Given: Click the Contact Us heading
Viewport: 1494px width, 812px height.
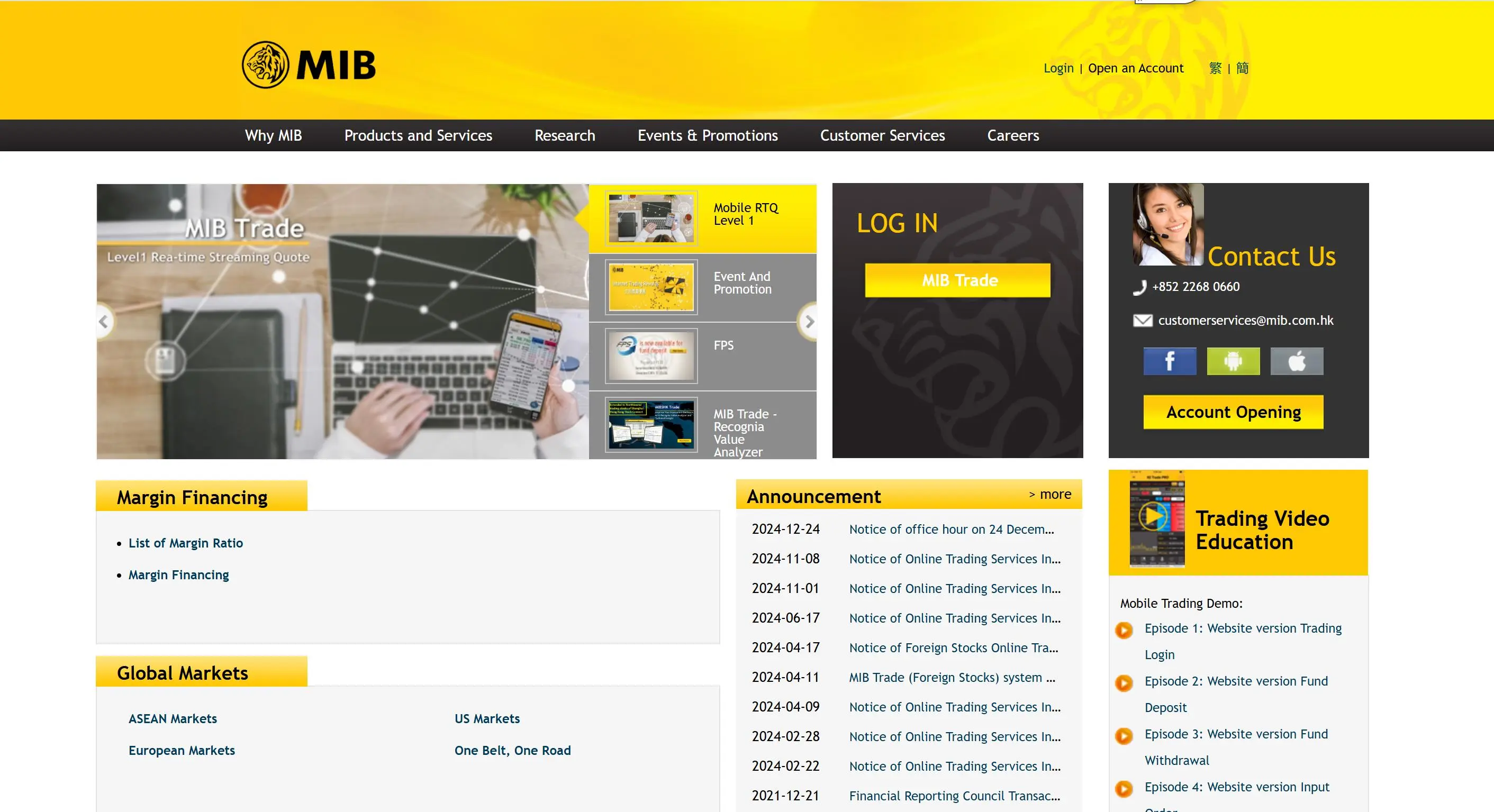Looking at the screenshot, I should click(1271, 257).
